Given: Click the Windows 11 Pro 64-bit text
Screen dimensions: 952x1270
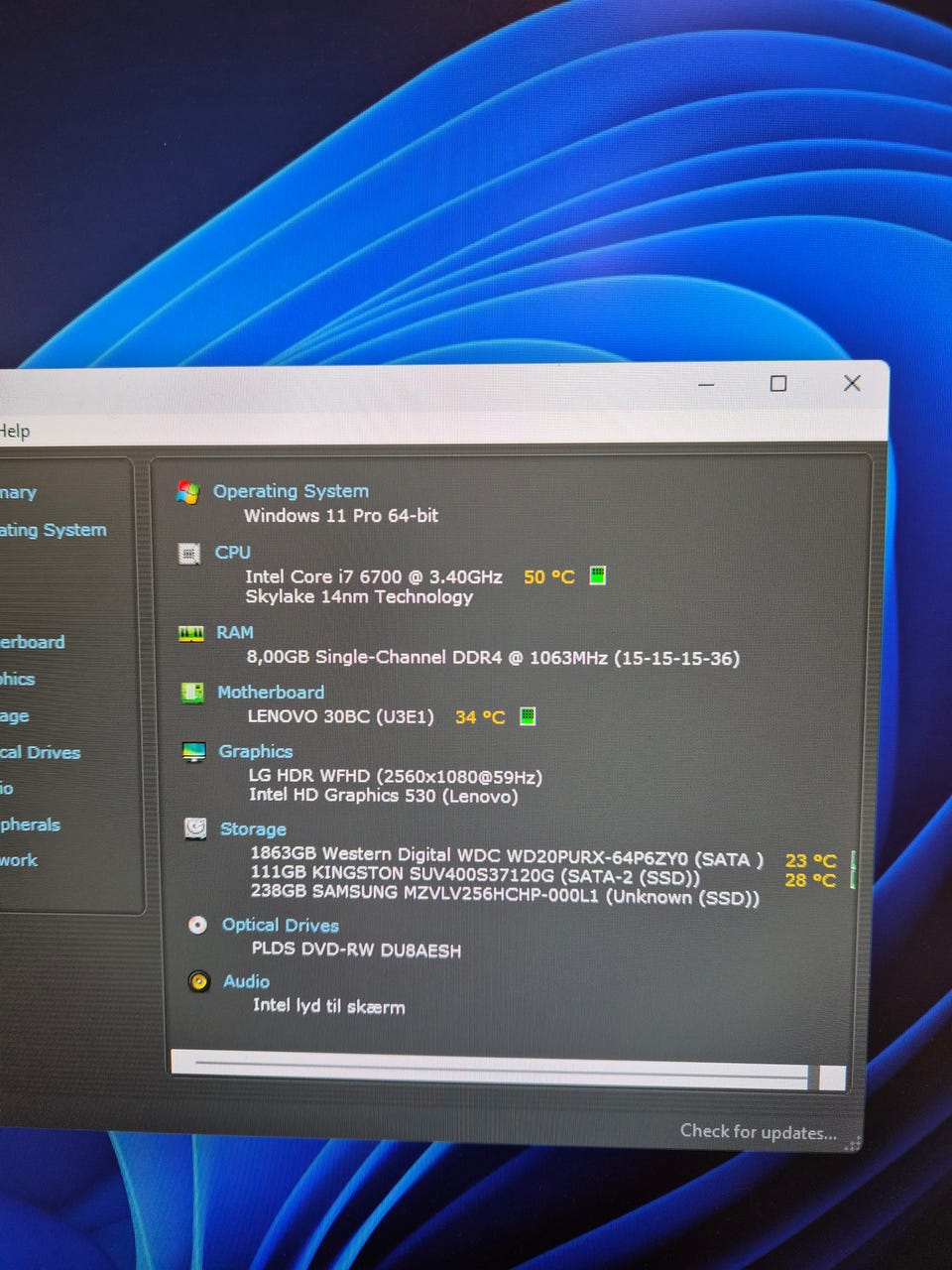Looking at the screenshot, I should point(341,515).
